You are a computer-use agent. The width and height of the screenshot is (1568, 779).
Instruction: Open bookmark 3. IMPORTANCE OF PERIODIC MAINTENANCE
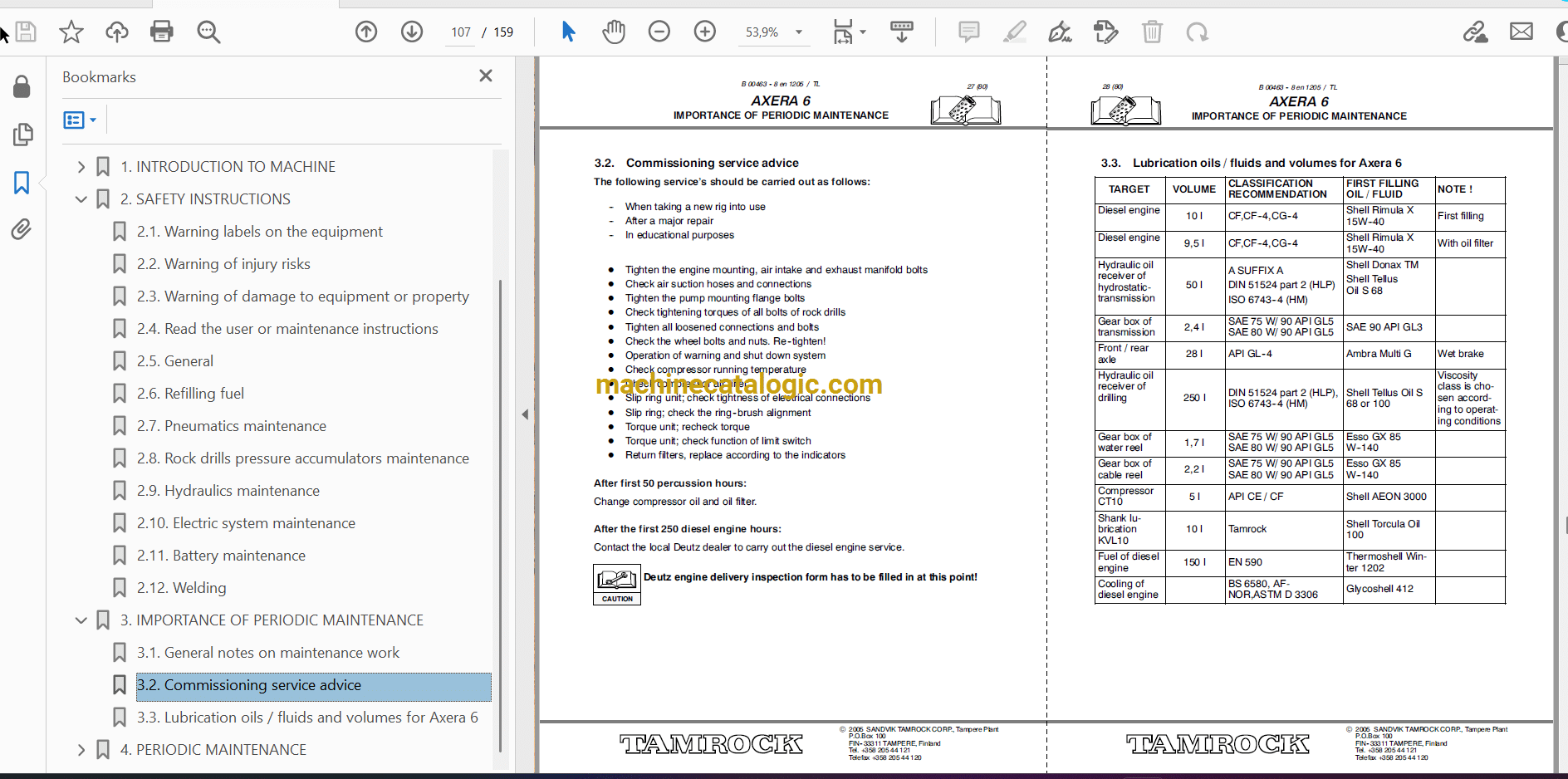(272, 620)
